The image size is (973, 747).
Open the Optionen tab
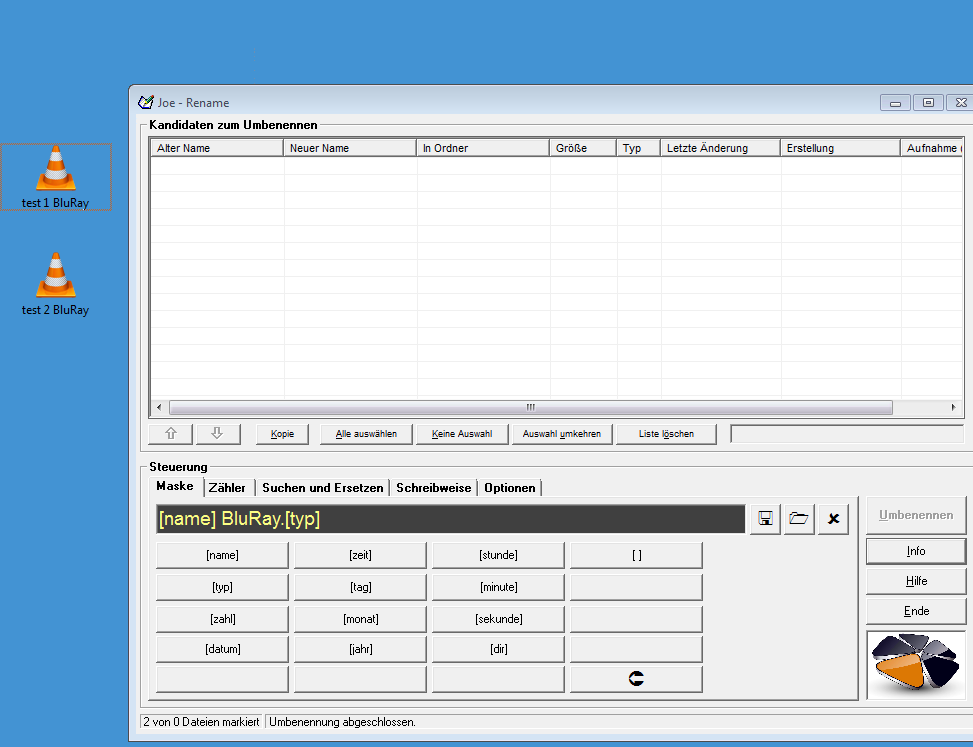[510, 488]
